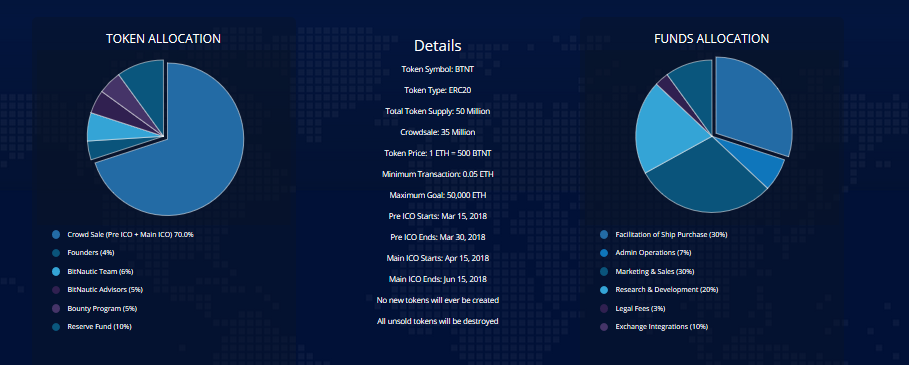Click Facilitation of Ship Purchase legend dot
Image resolution: width=909 pixels, height=365 pixels.
(x=604, y=235)
